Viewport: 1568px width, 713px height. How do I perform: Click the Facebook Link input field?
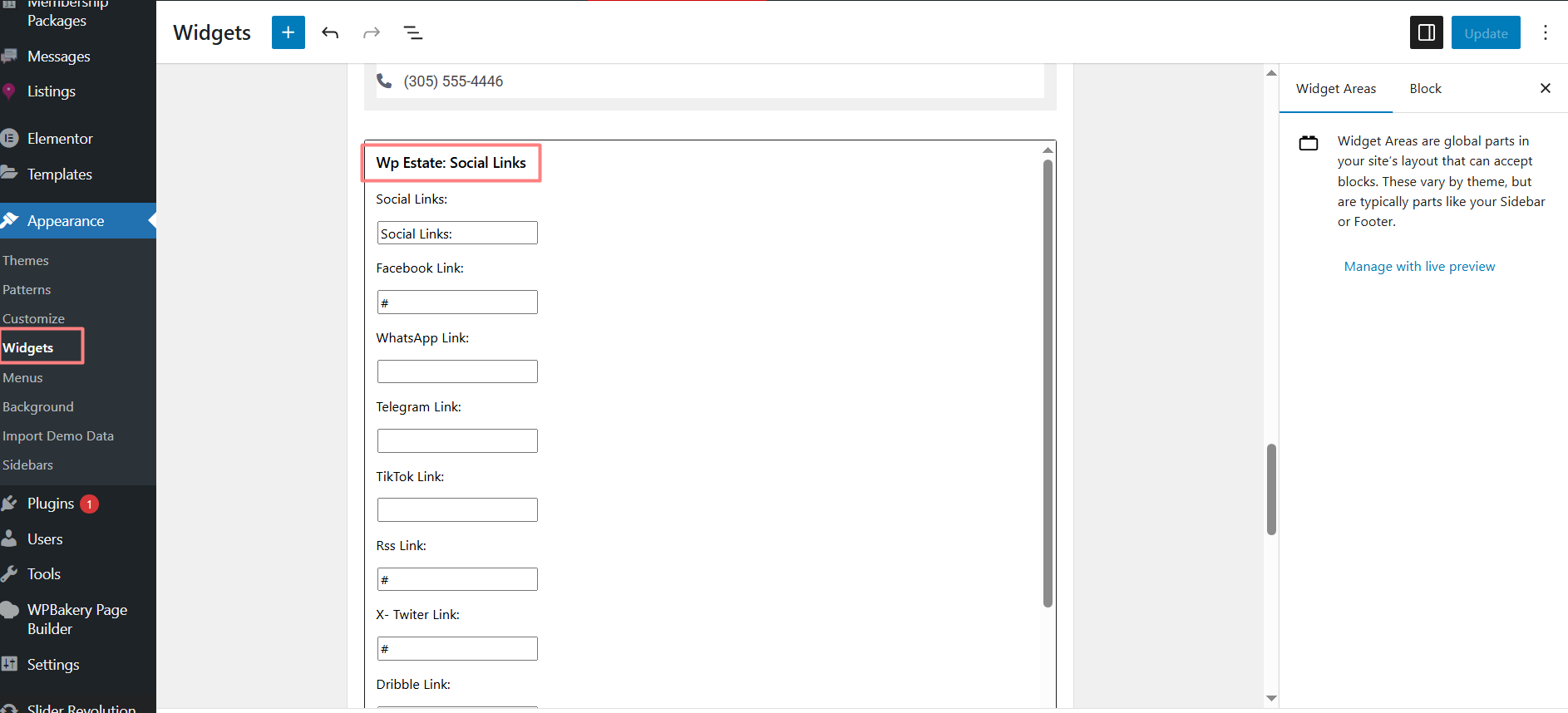click(457, 302)
